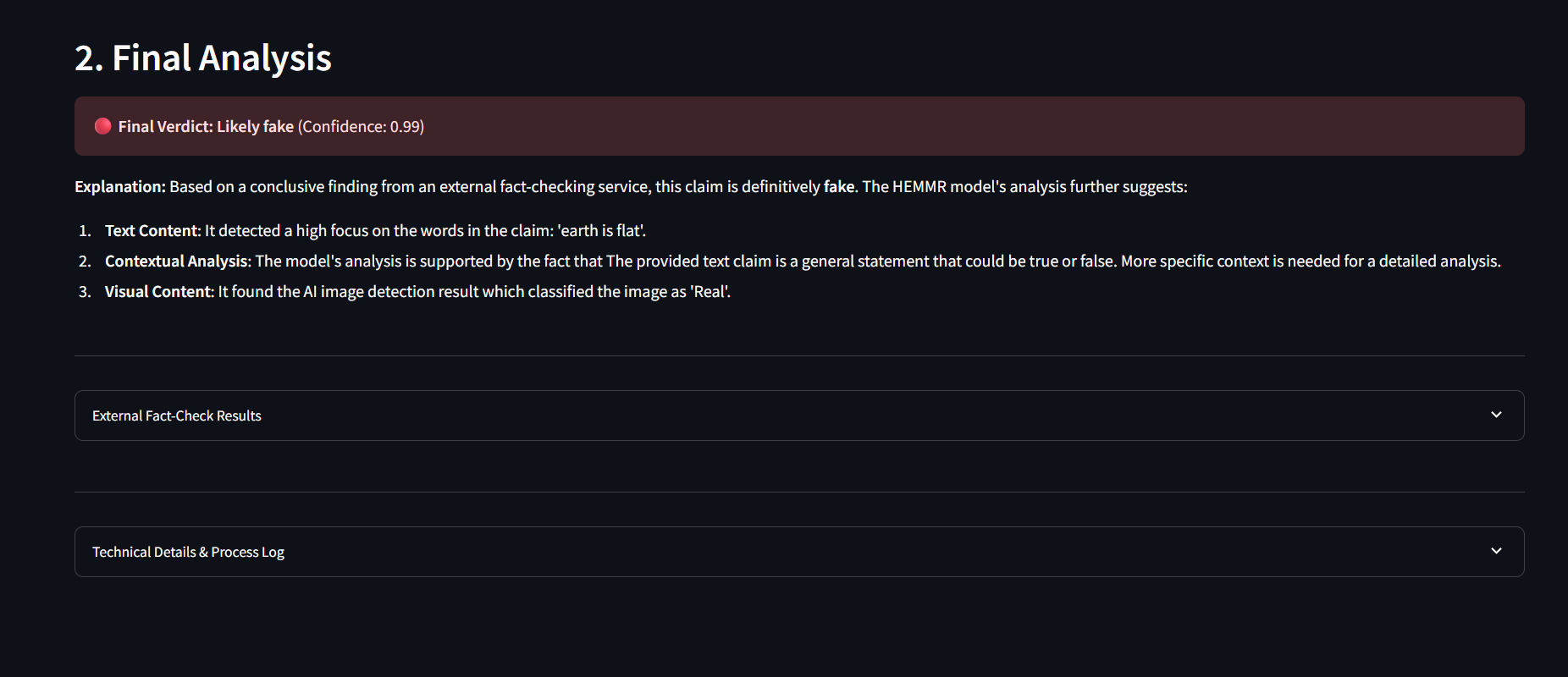Expand the External Fact-Check Results section
1568x677 pixels.
[799, 416]
